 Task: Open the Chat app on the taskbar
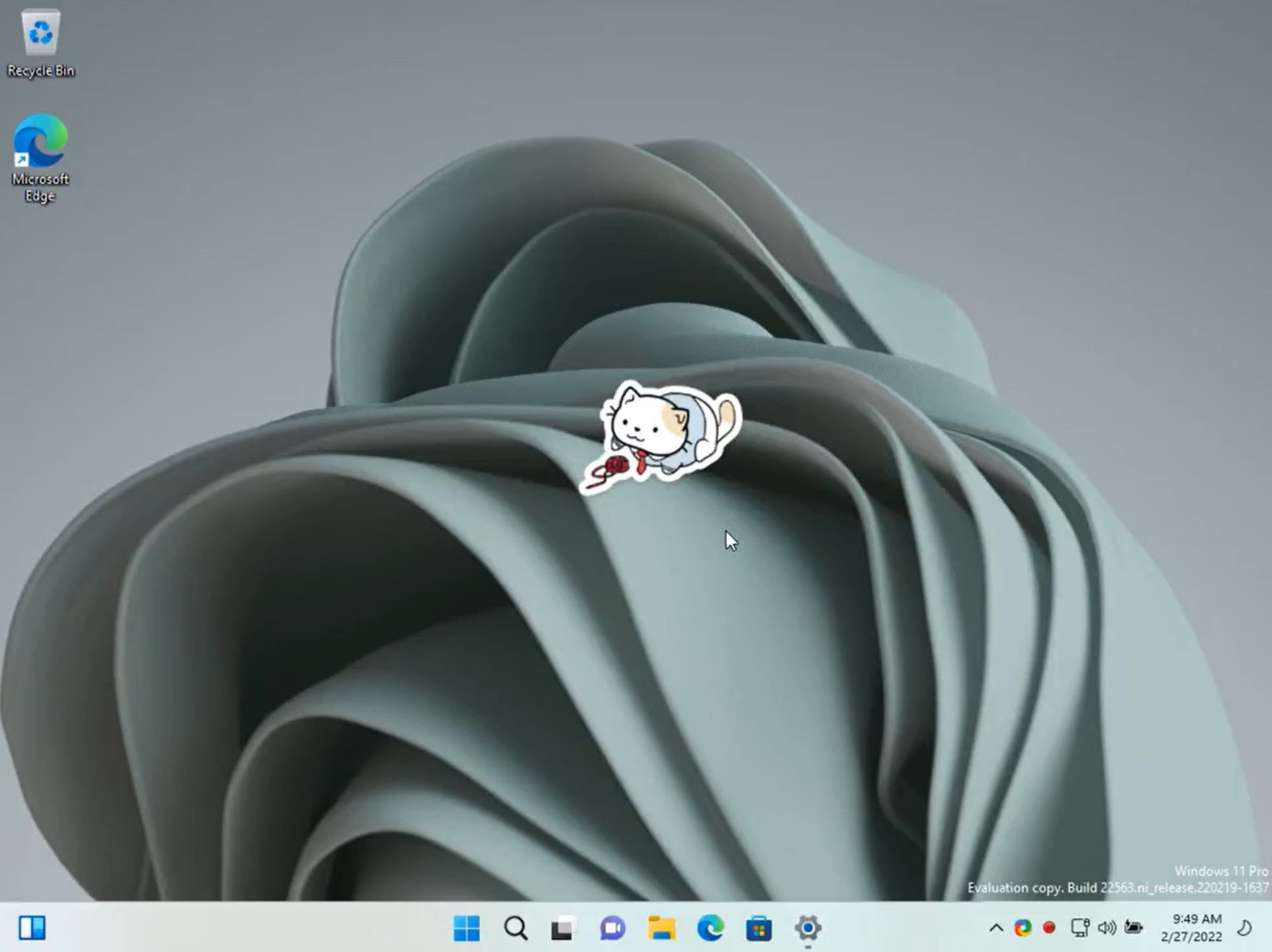point(612,928)
